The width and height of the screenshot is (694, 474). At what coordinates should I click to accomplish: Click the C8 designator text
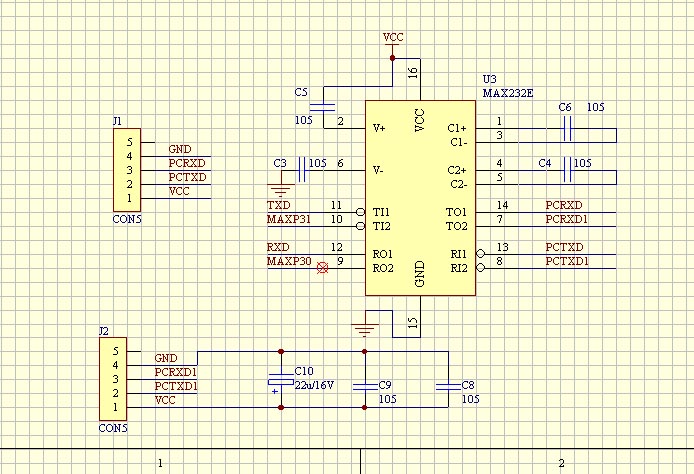[468, 385]
